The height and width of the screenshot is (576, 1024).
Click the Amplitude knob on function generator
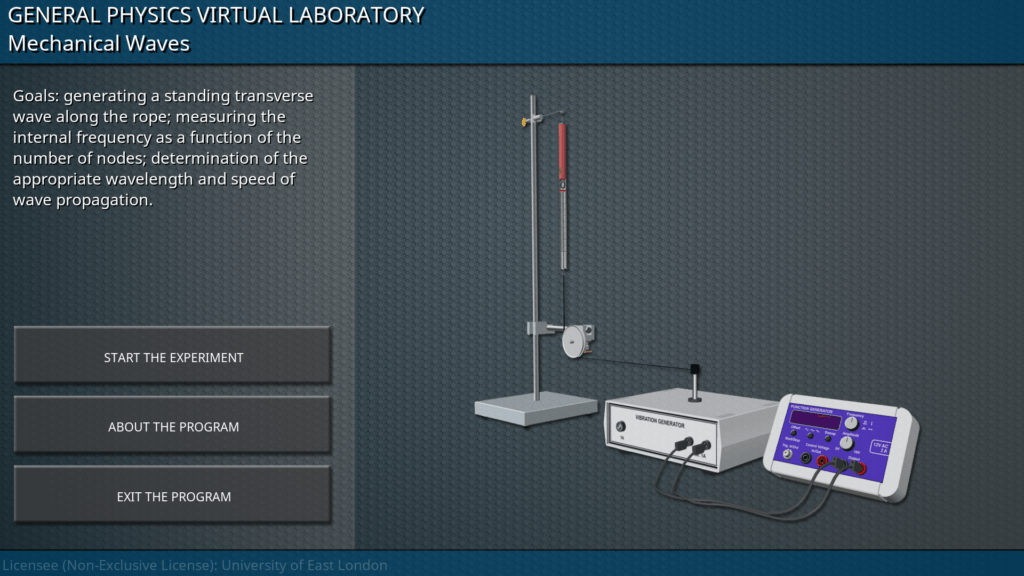(x=846, y=442)
